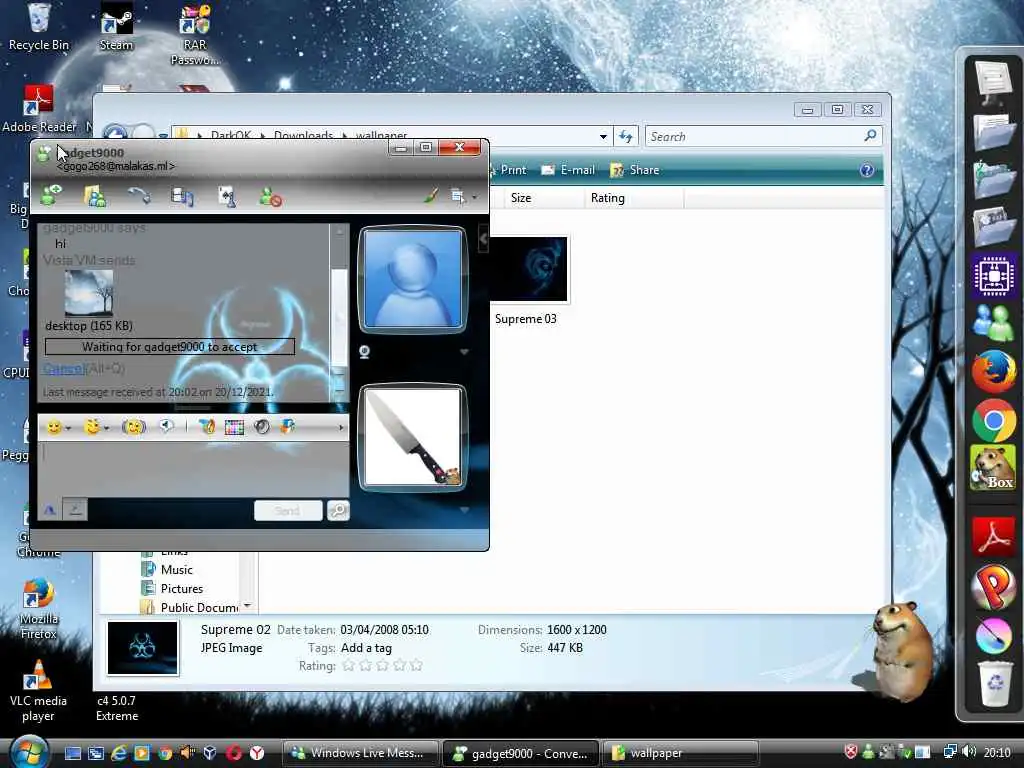Invite someone to this conversation
Image resolution: width=1024 pixels, height=768 pixels.
pos(50,195)
